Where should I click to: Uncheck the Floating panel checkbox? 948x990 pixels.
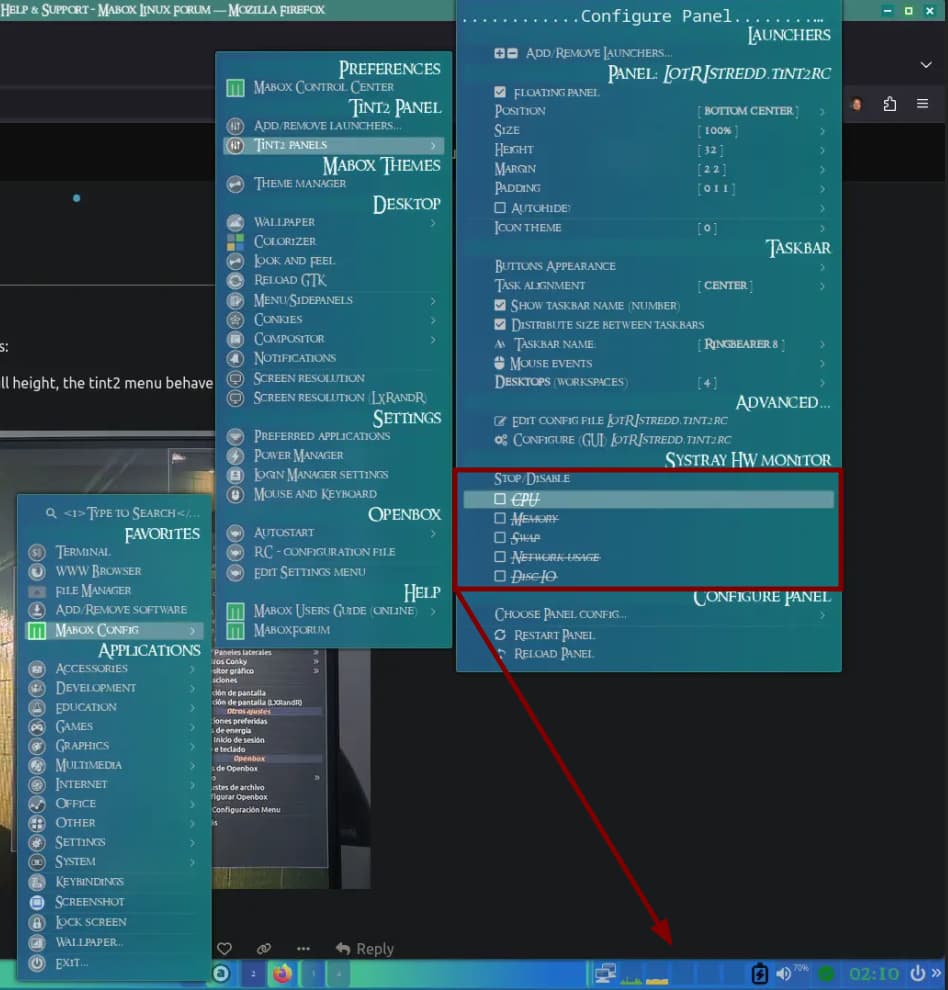(x=501, y=92)
